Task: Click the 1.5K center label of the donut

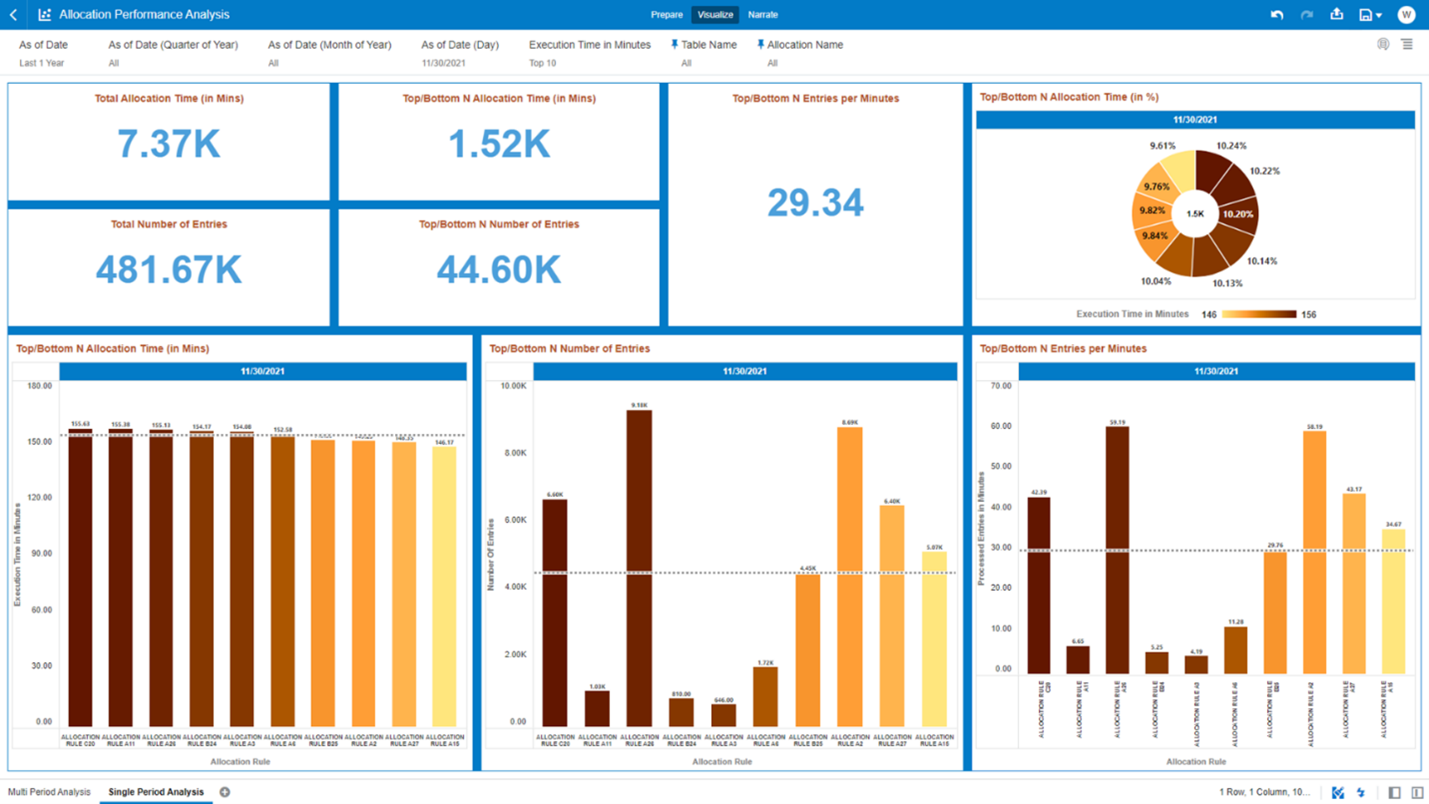Action: tap(1195, 214)
